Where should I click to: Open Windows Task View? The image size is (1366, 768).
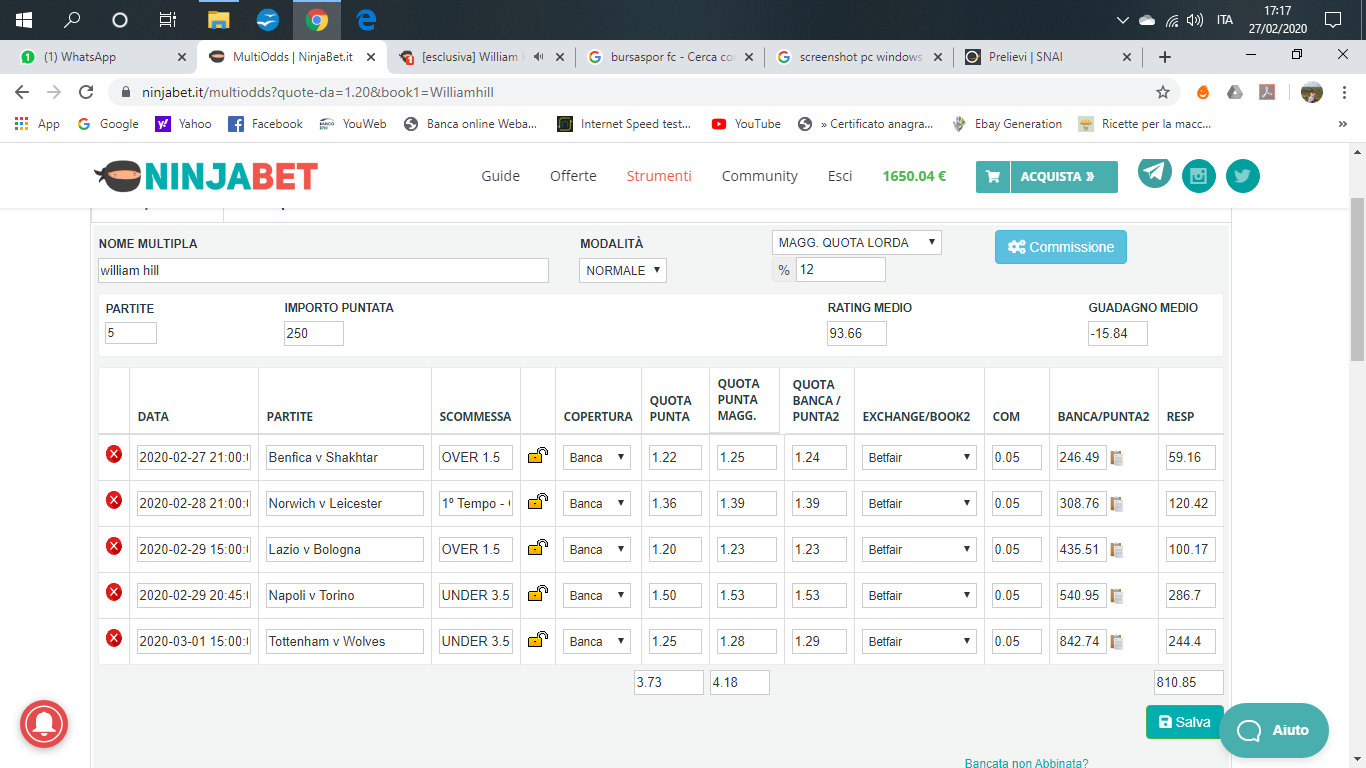pos(168,19)
